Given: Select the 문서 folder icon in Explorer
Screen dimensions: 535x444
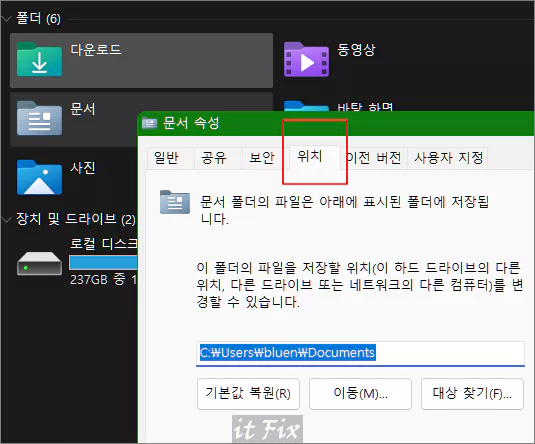Looking at the screenshot, I should tap(39, 118).
